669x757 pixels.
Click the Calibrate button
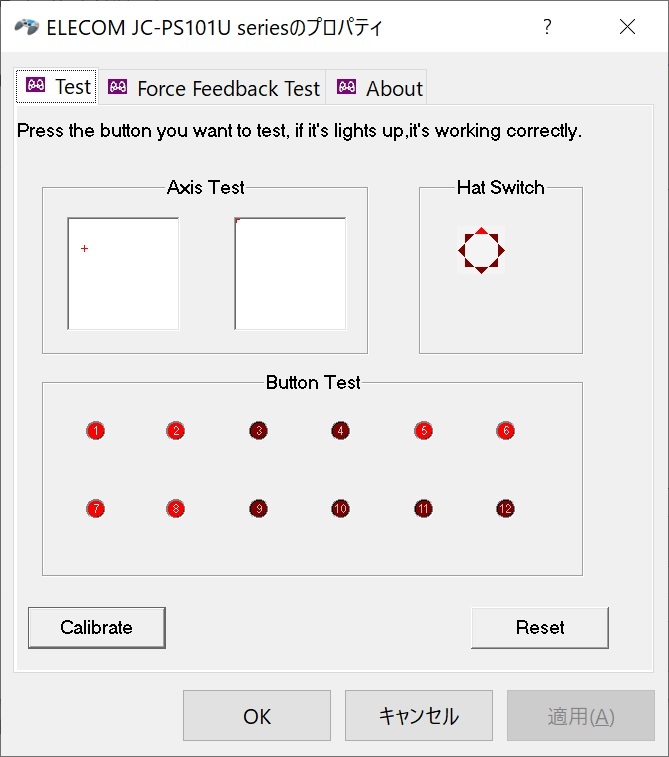pyautogui.click(x=97, y=628)
